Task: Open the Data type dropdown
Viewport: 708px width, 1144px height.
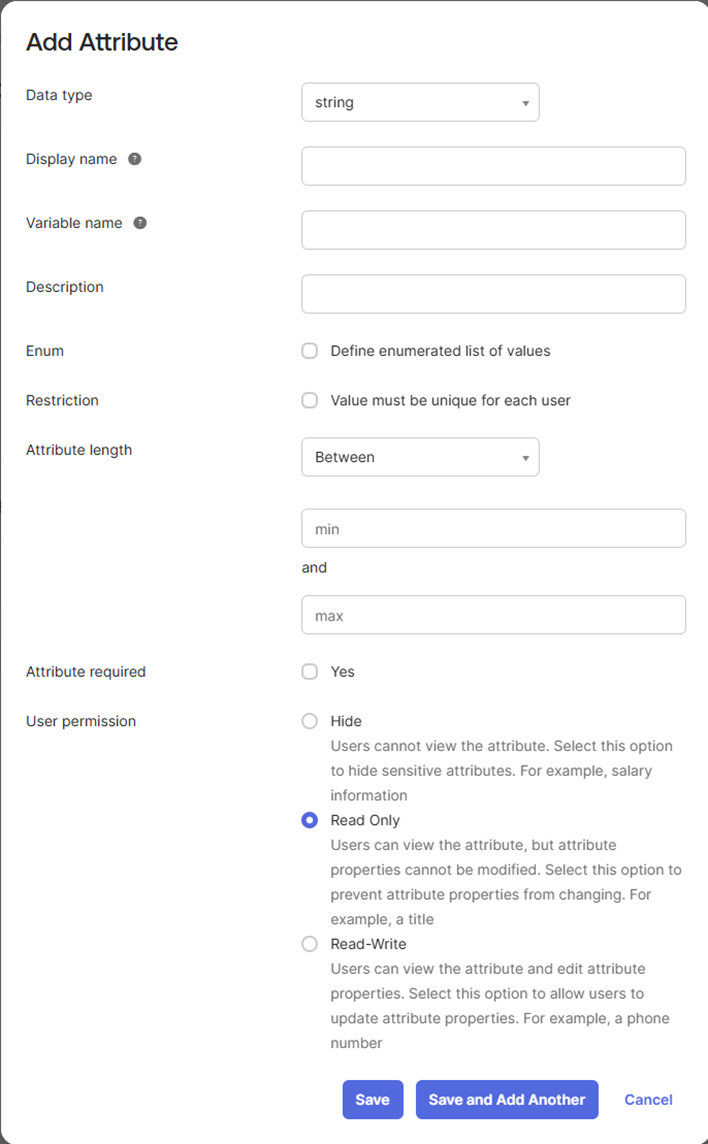Action: 420,102
